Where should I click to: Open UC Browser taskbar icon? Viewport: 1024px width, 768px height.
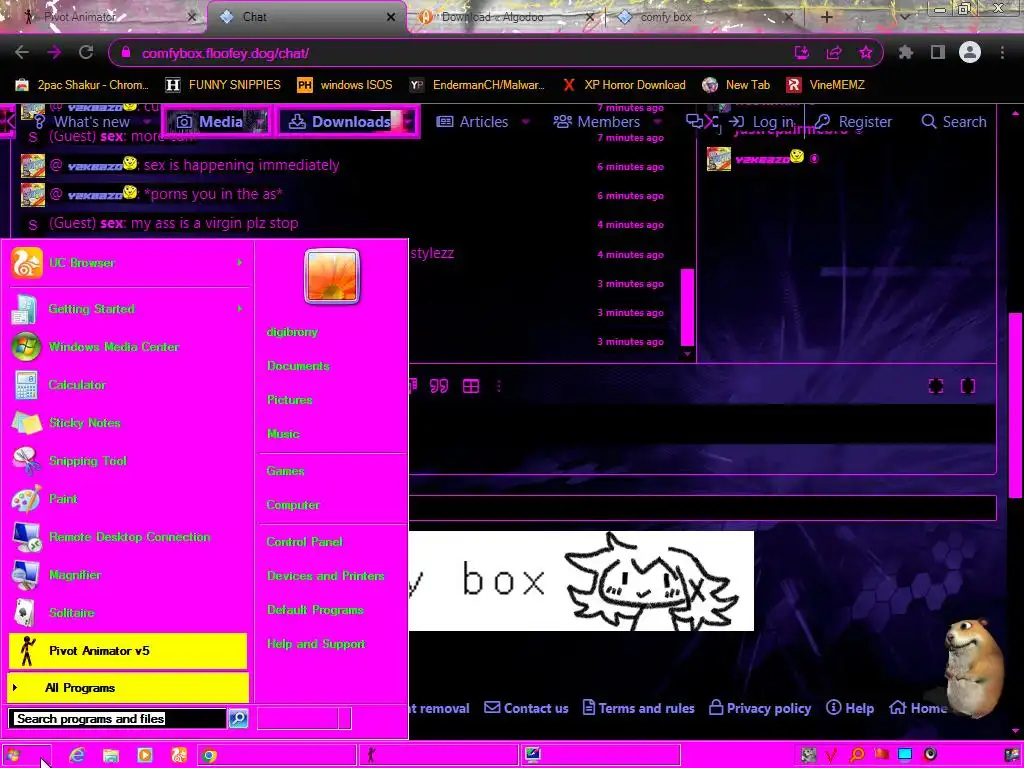(179, 755)
